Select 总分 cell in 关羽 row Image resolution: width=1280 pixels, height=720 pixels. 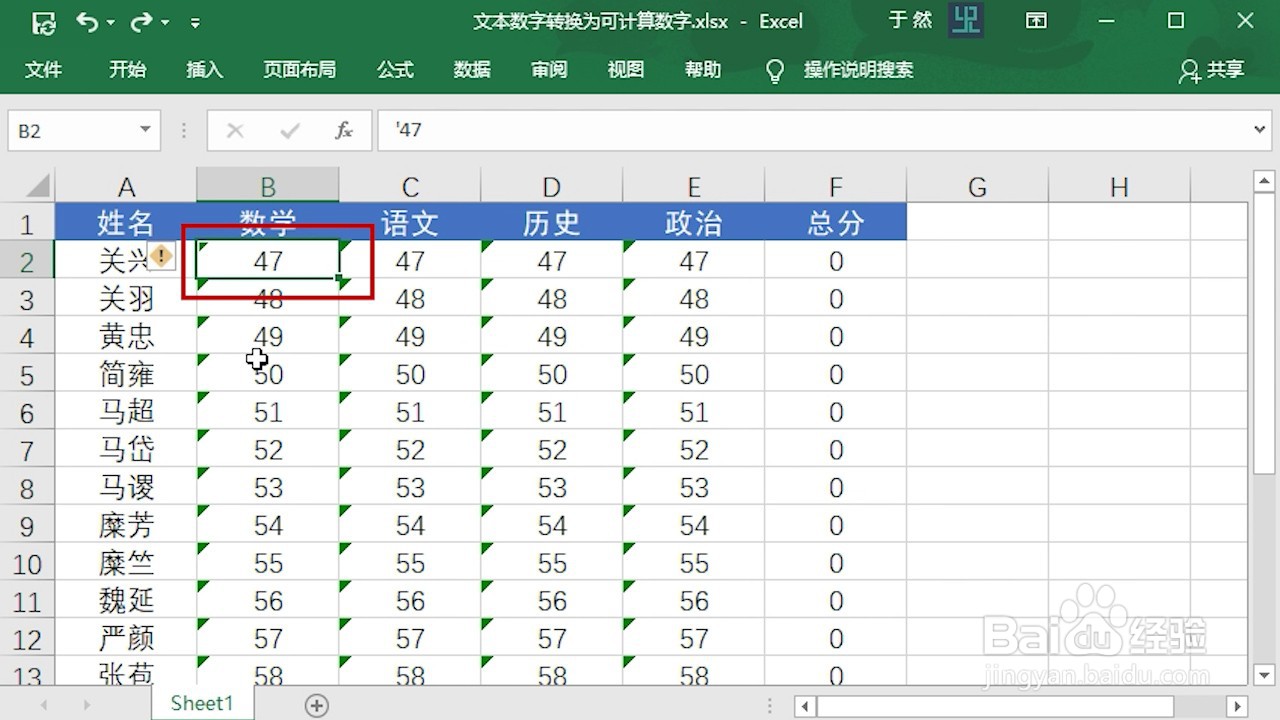pyautogui.click(x=836, y=299)
